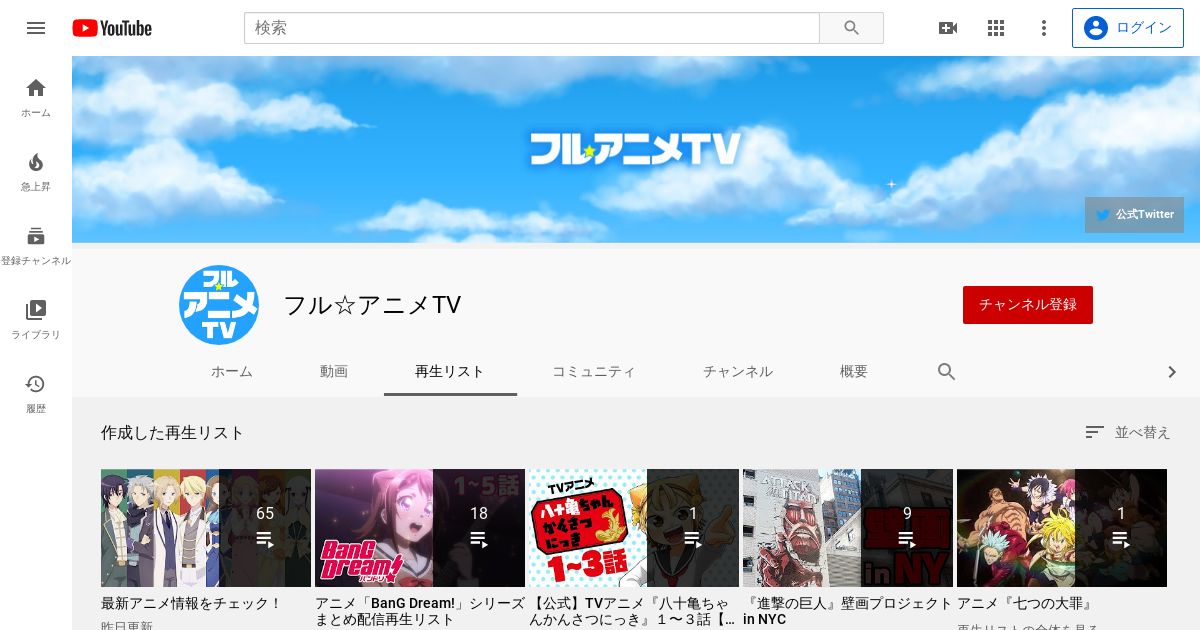1200x630 pixels.
Task: Switch to the 動画 tab
Action: pyautogui.click(x=334, y=372)
